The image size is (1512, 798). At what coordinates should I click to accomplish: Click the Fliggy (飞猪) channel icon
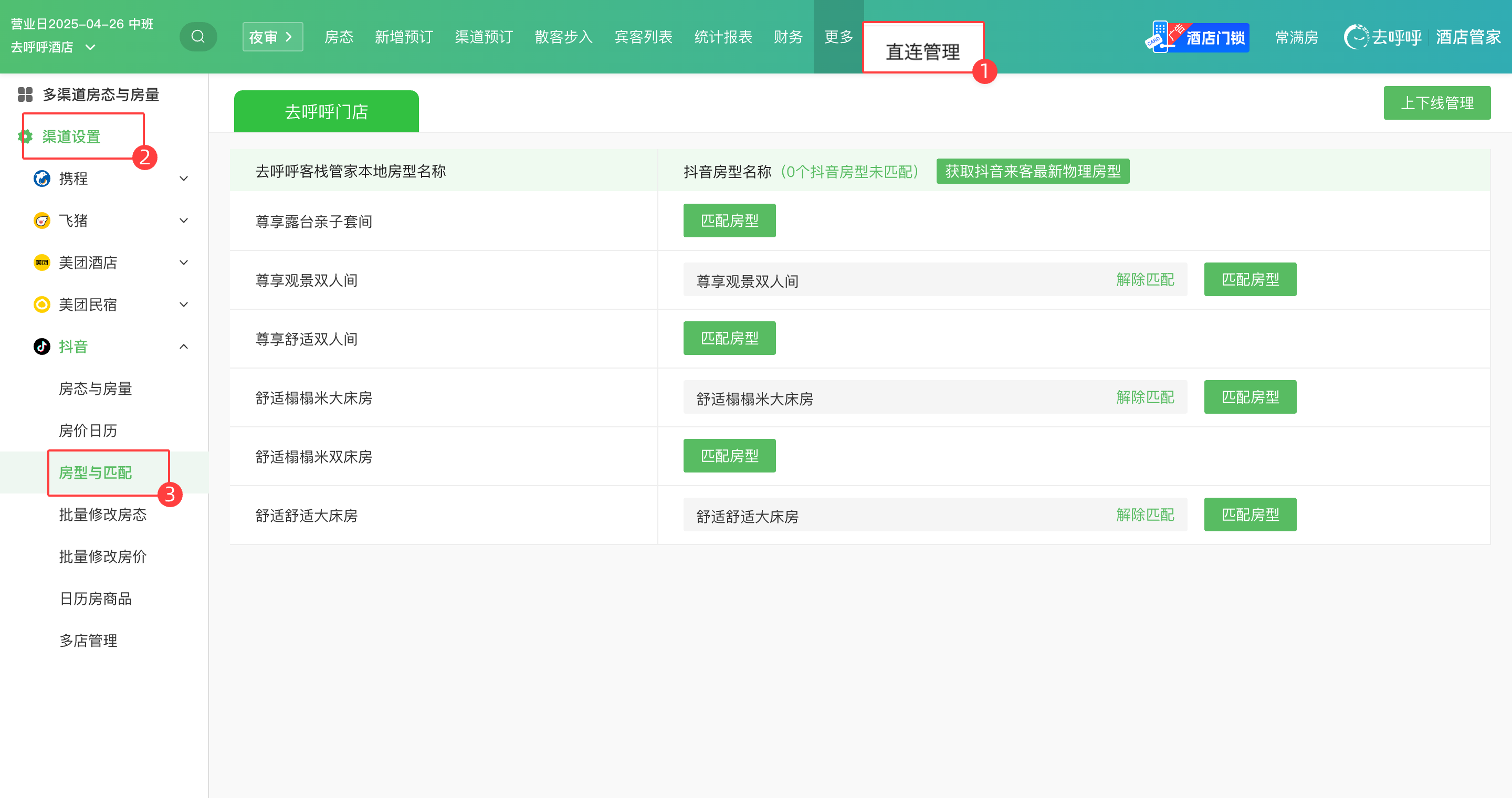pyautogui.click(x=41, y=220)
